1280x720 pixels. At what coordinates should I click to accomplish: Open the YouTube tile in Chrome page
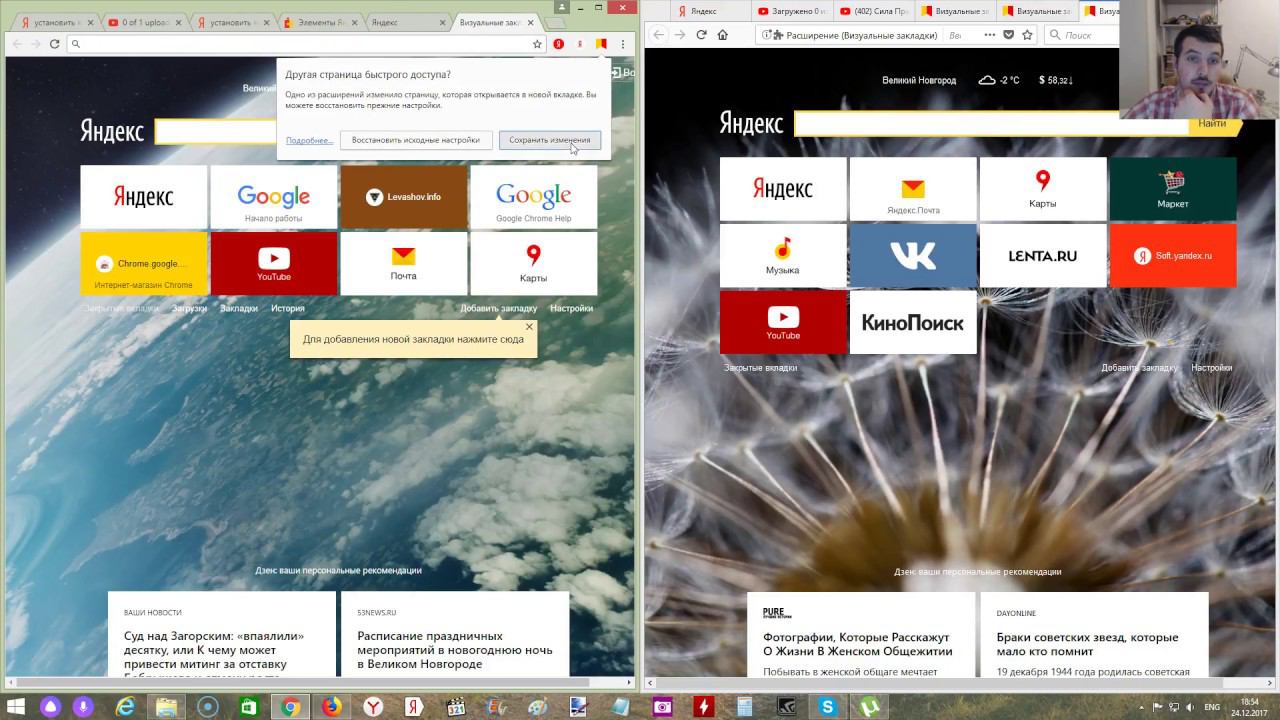274,263
